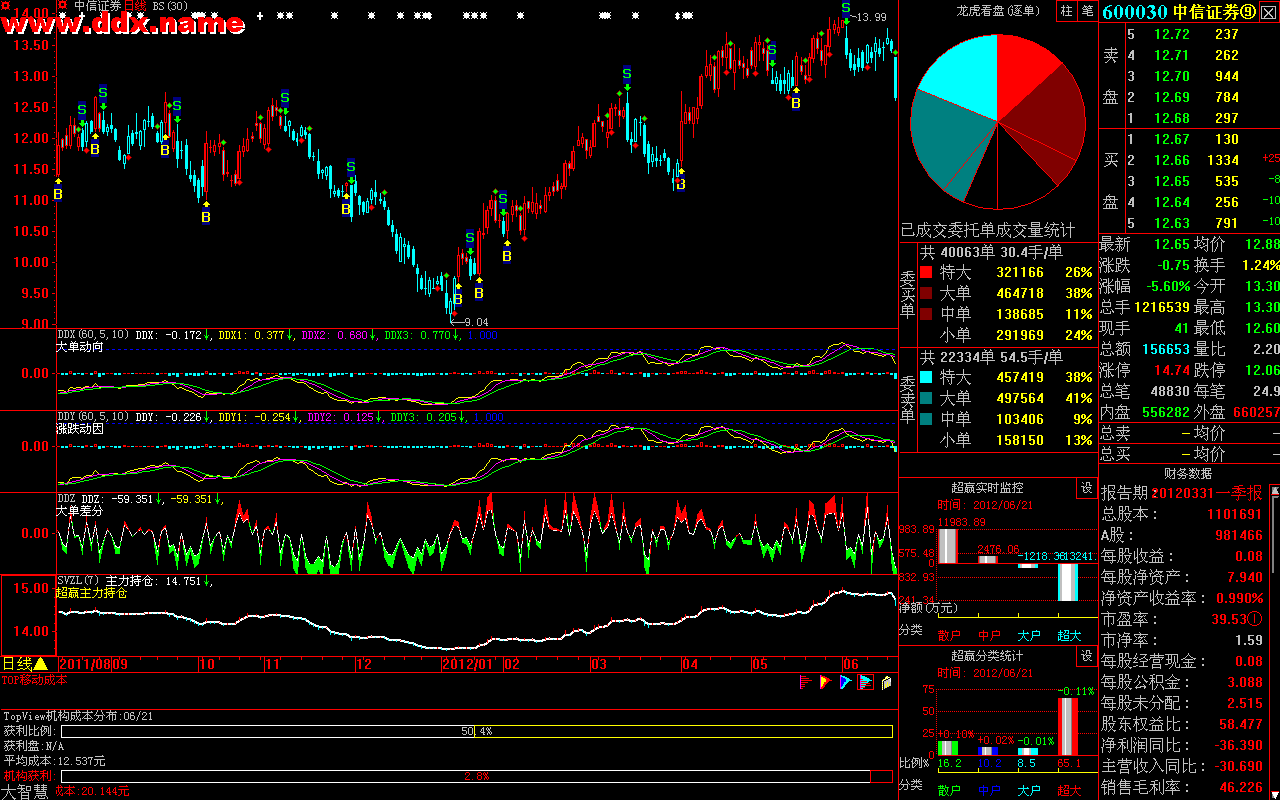Viewport: 1280px width, 800px height.
Task: Click the tall 超大 bar in 超赢分类统计
Action: tap(1068, 726)
